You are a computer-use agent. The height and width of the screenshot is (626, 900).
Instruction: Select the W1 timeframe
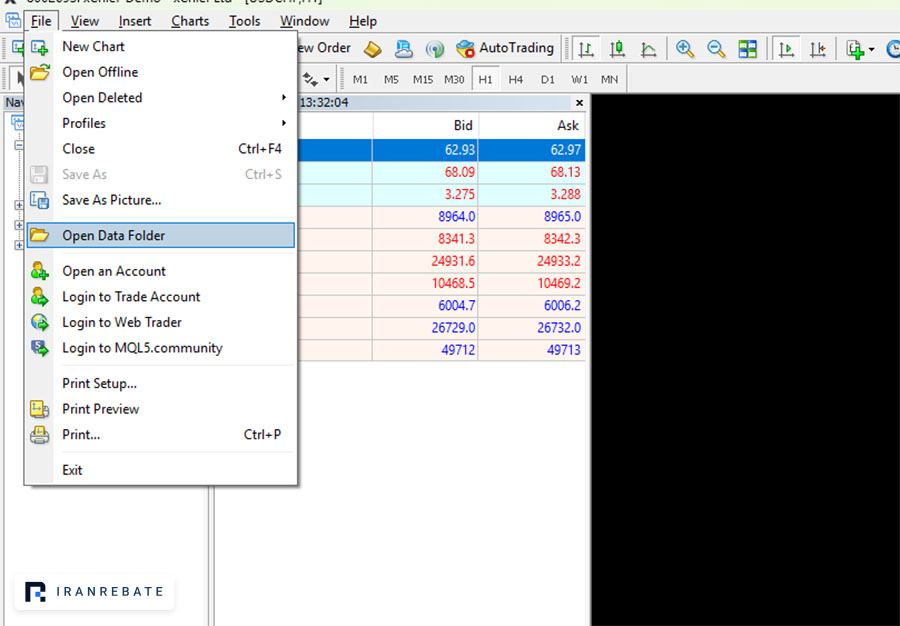[x=579, y=79]
